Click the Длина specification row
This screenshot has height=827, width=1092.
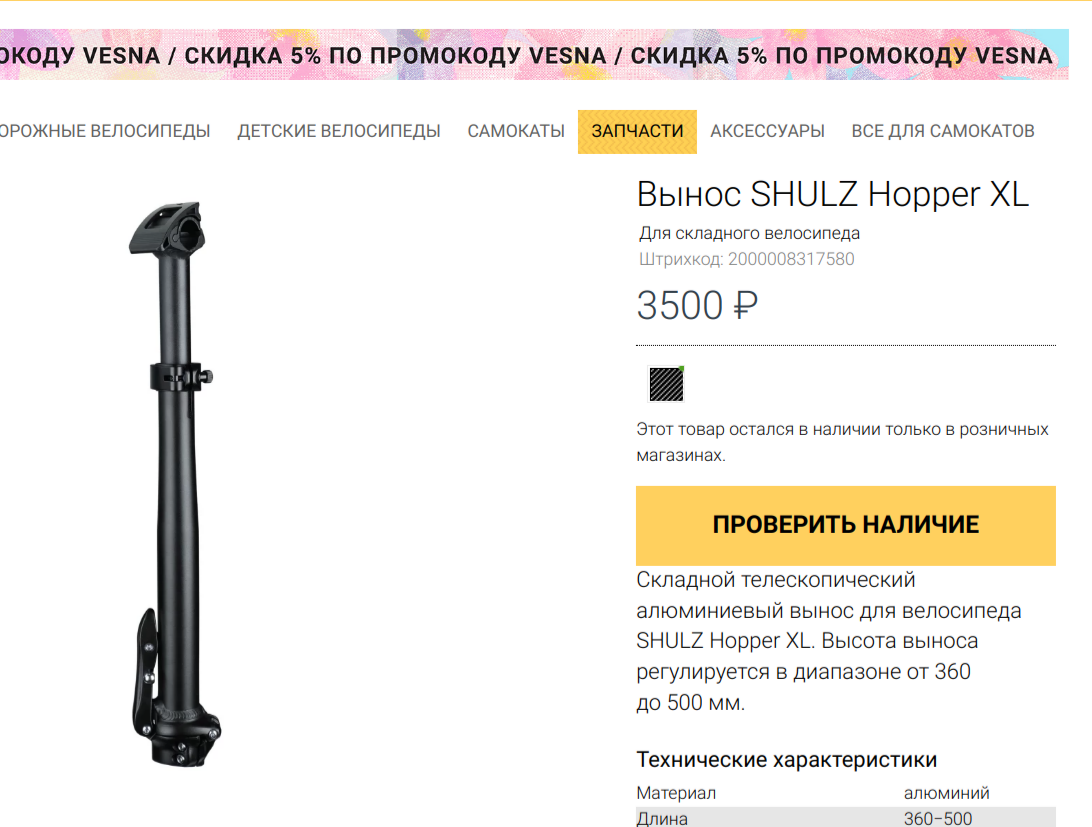click(845, 818)
